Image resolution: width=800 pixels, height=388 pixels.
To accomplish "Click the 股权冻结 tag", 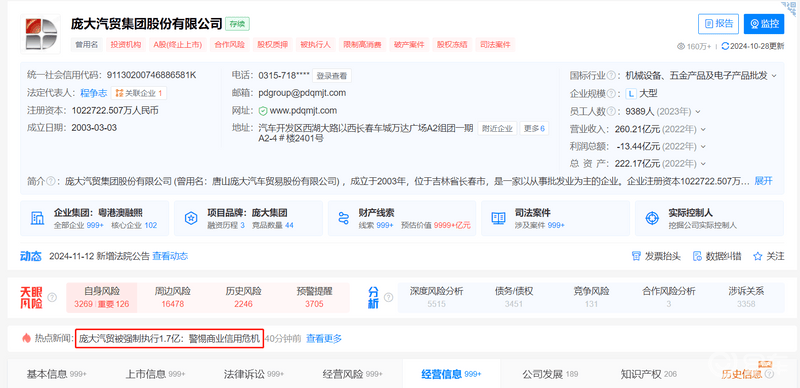I will 452,45.
